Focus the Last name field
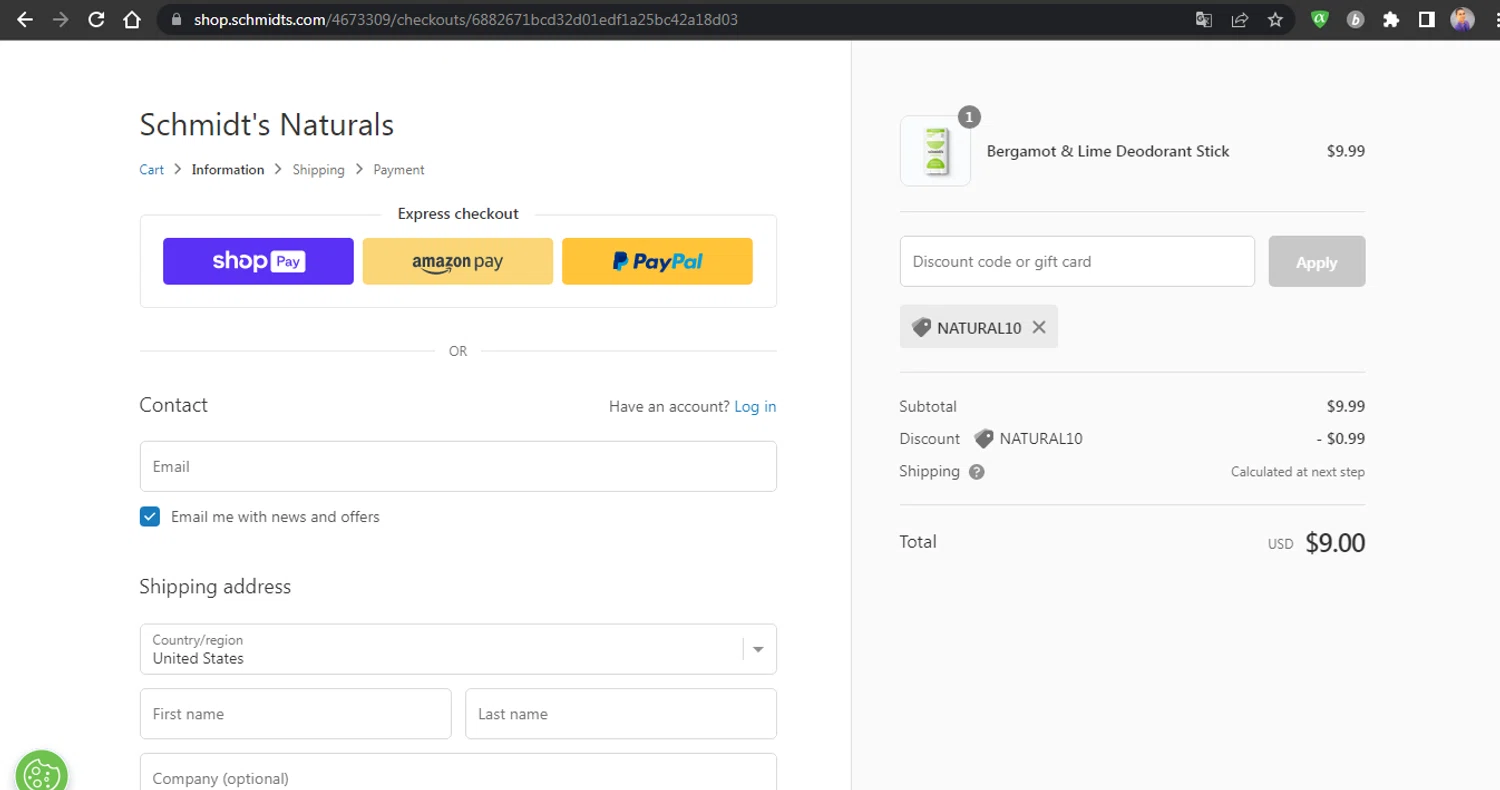The height and width of the screenshot is (790, 1500). pyautogui.click(x=621, y=714)
